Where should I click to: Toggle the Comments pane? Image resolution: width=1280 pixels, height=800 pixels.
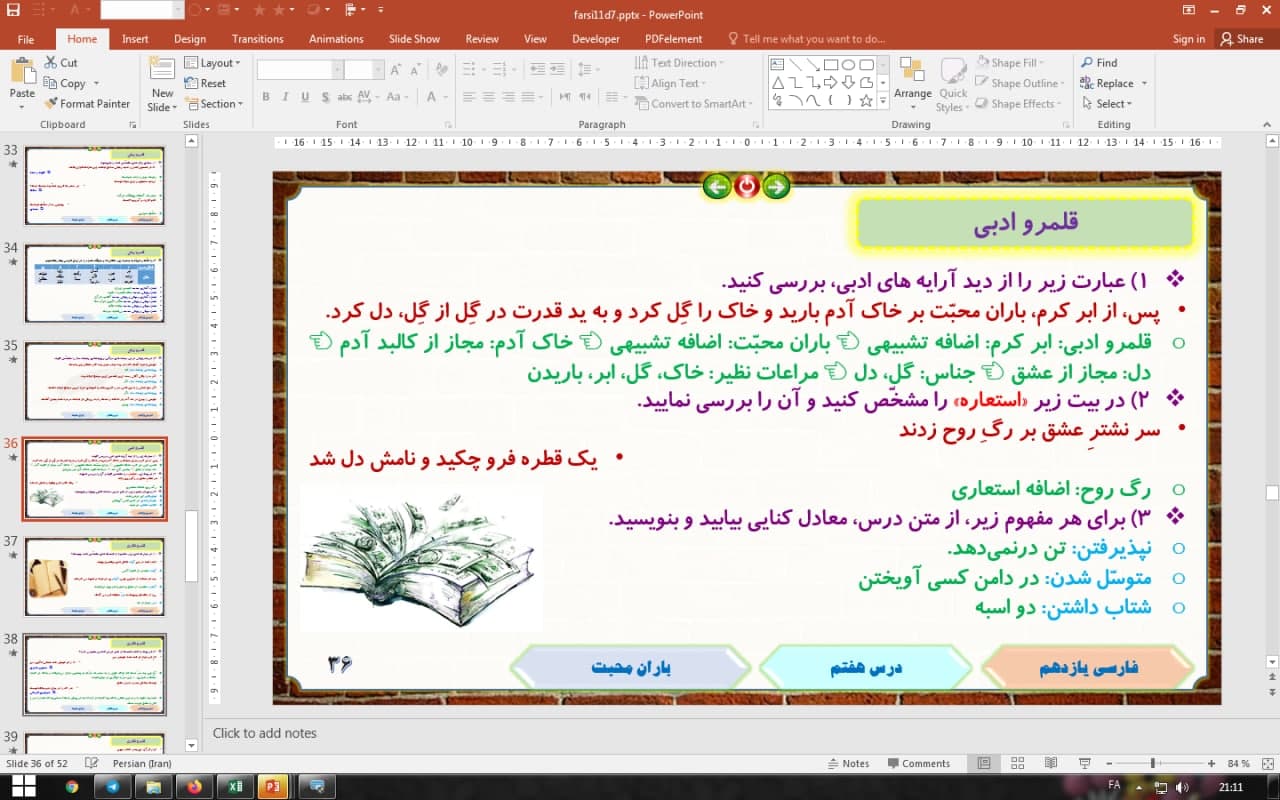click(917, 763)
